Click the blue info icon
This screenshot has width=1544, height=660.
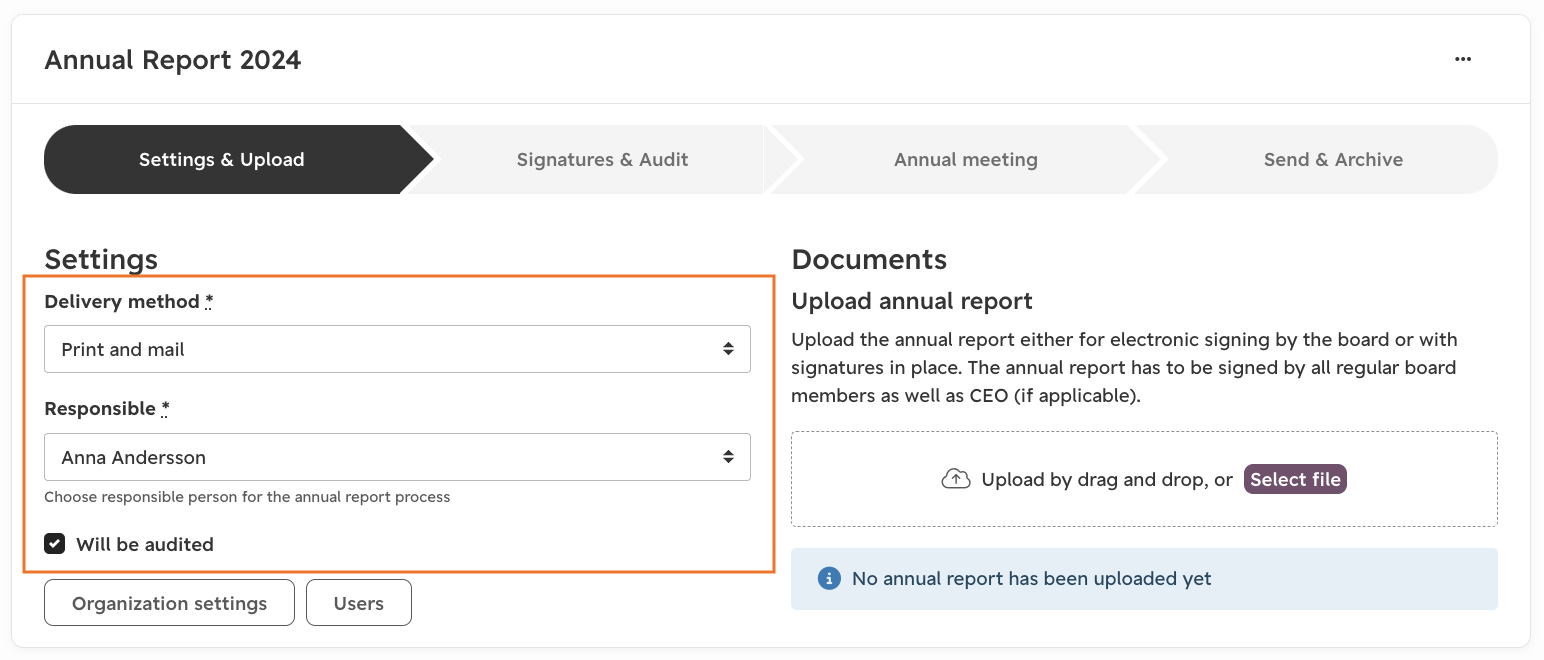[828, 578]
